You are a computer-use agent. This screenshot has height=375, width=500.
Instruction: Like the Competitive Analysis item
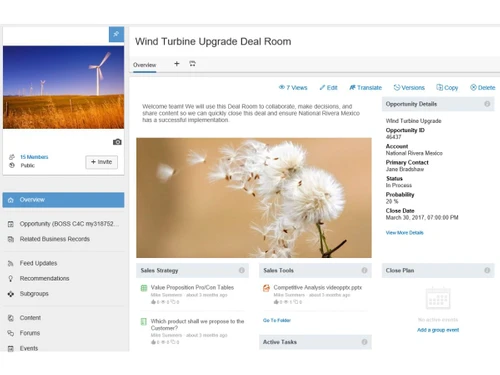(276, 302)
